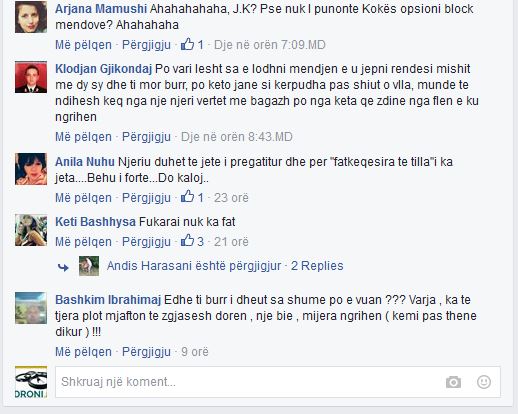The height and width of the screenshot is (414, 518).
Task: Like Klodjan Gjikondaj's comment with Më pëlqen
Action: [83, 137]
